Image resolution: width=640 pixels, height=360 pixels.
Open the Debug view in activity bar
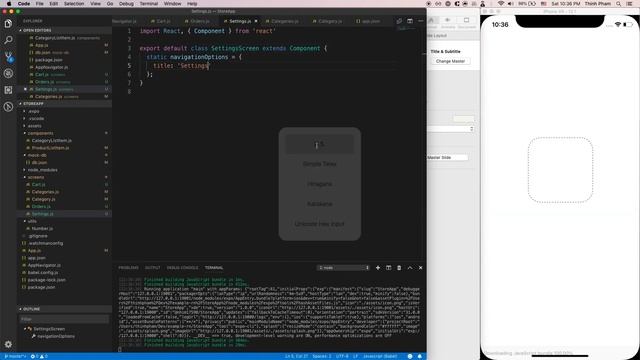[8, 73]
